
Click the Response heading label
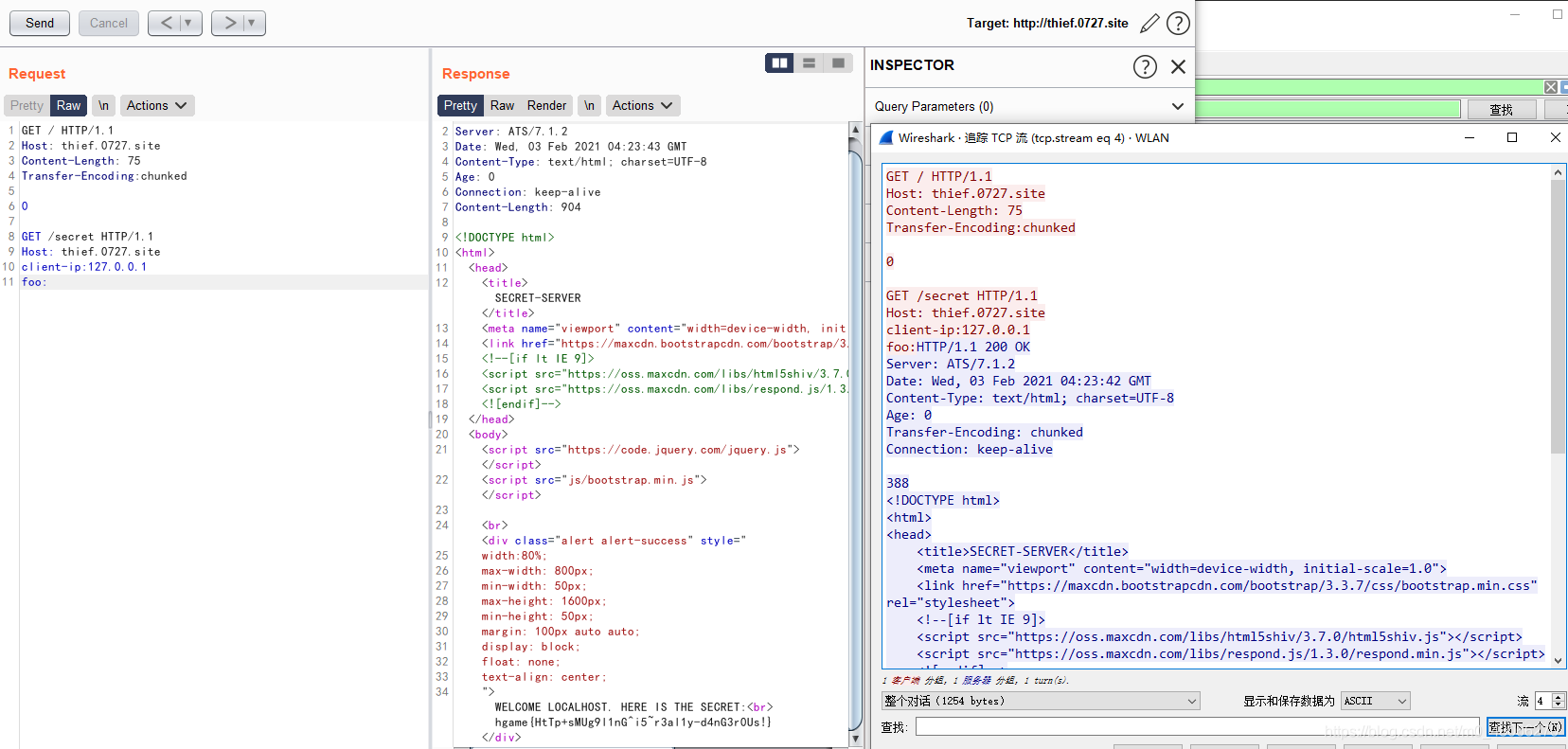point(476,74)
